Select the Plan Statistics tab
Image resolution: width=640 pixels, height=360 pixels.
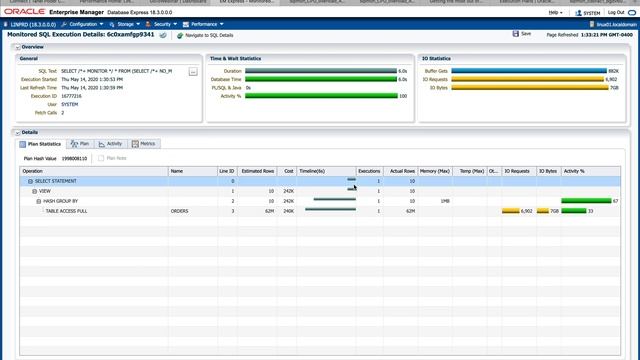(x=40, y=144)
